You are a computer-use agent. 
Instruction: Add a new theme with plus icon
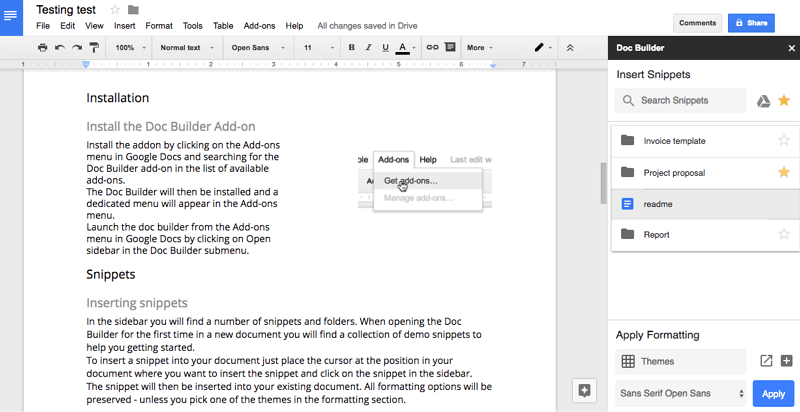(x=786, y=361)
